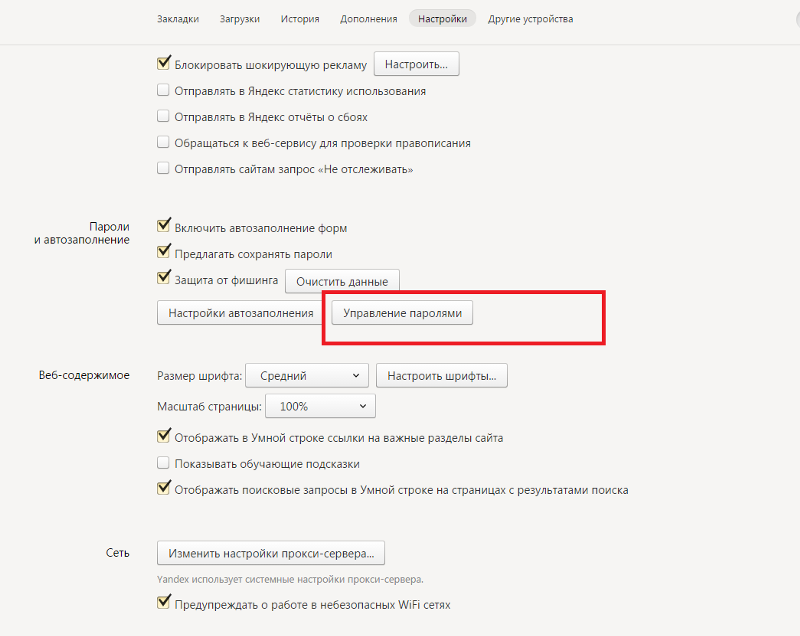Screen dimensions: 800x636
Task: Click Настроить шрифты... button
Action: pos(442,376)
